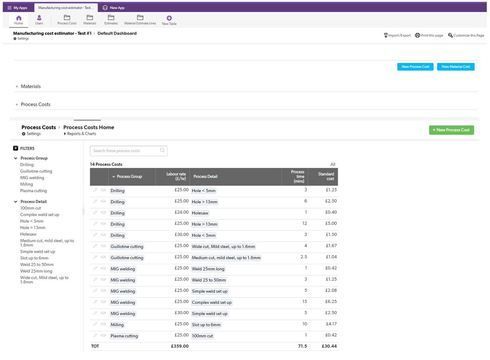The width and height of the screenshot is (490, 360).
Task: View the Holesaw row with the eye icon
Action: point(103,212)
